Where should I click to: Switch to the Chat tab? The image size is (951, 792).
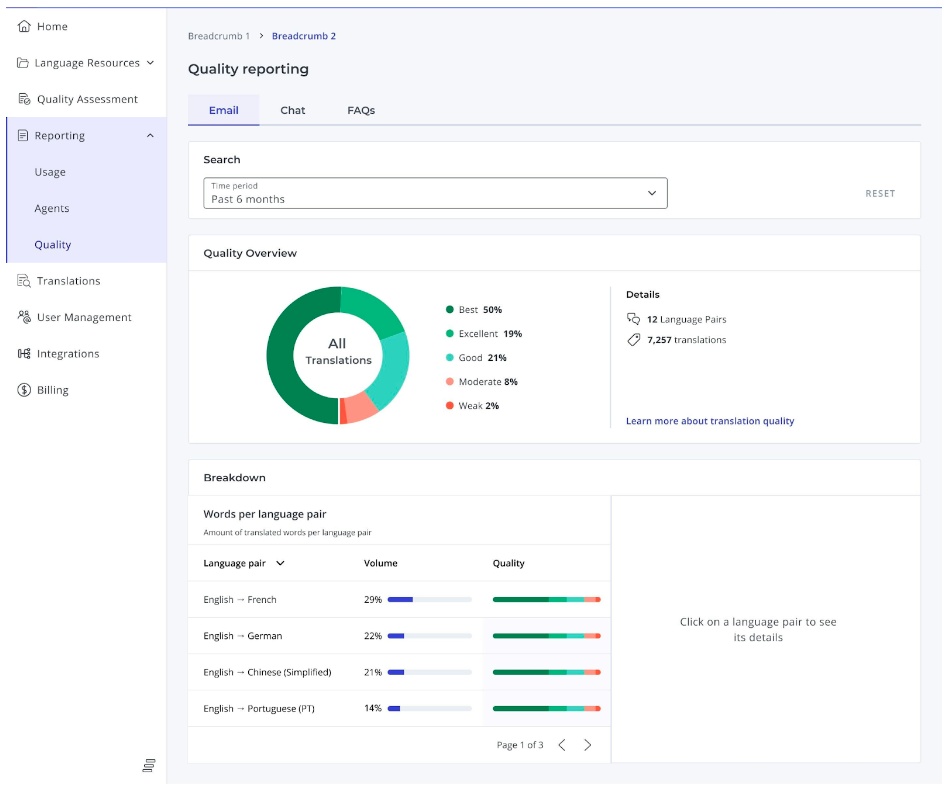pyautogui.click(x=292, y=110)
